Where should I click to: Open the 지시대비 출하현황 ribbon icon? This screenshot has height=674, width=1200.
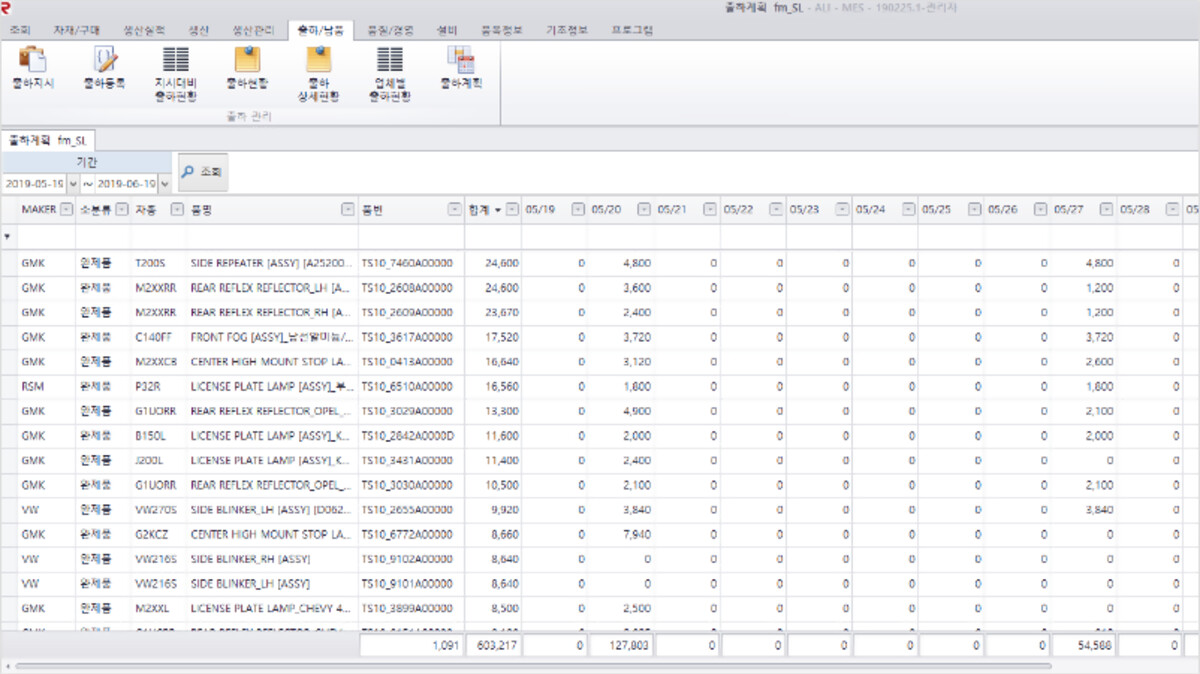(x=176, y=75)
